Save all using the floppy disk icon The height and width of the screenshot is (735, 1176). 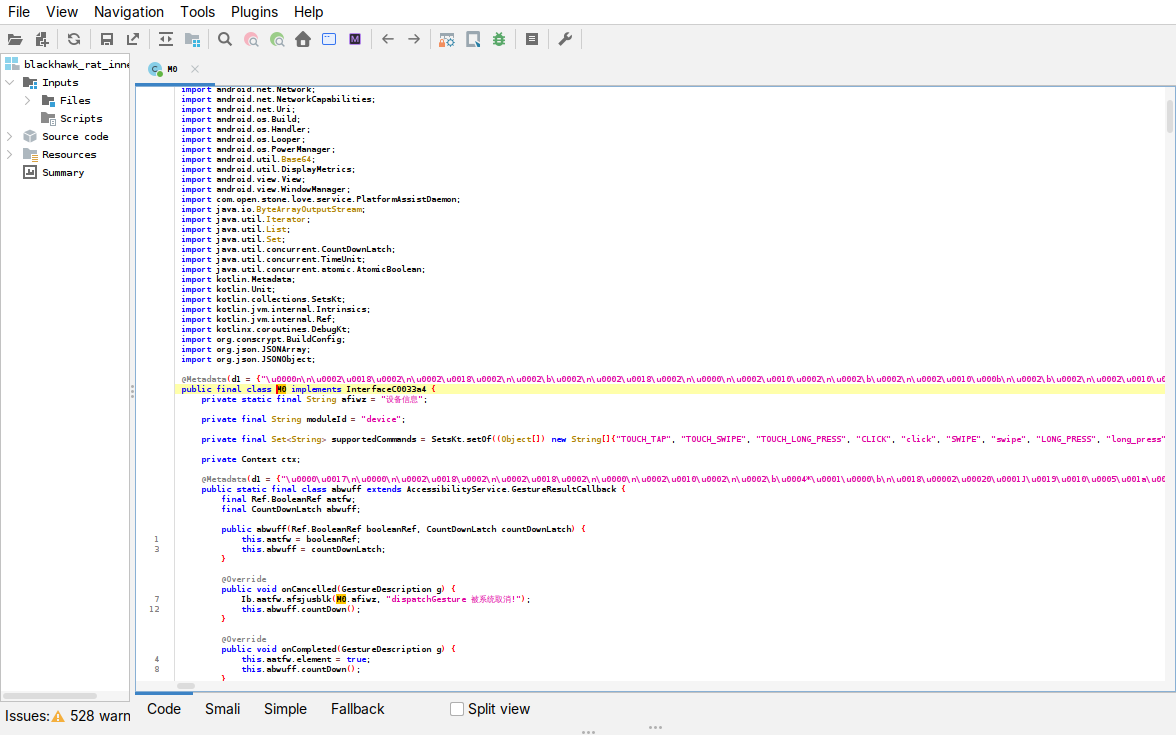(x=106, y=40)
